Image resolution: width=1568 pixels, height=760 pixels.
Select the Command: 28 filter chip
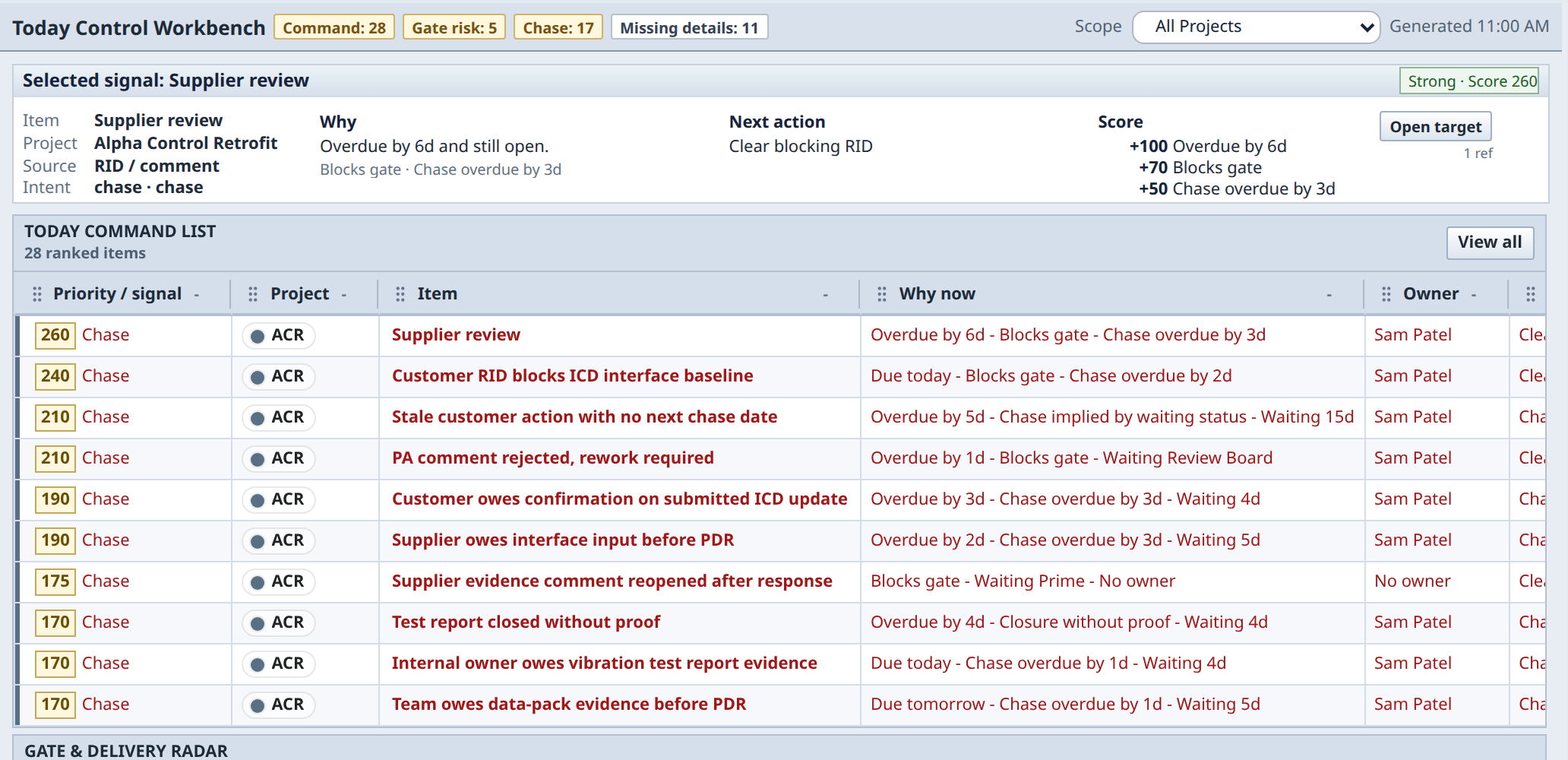point(334,27)
